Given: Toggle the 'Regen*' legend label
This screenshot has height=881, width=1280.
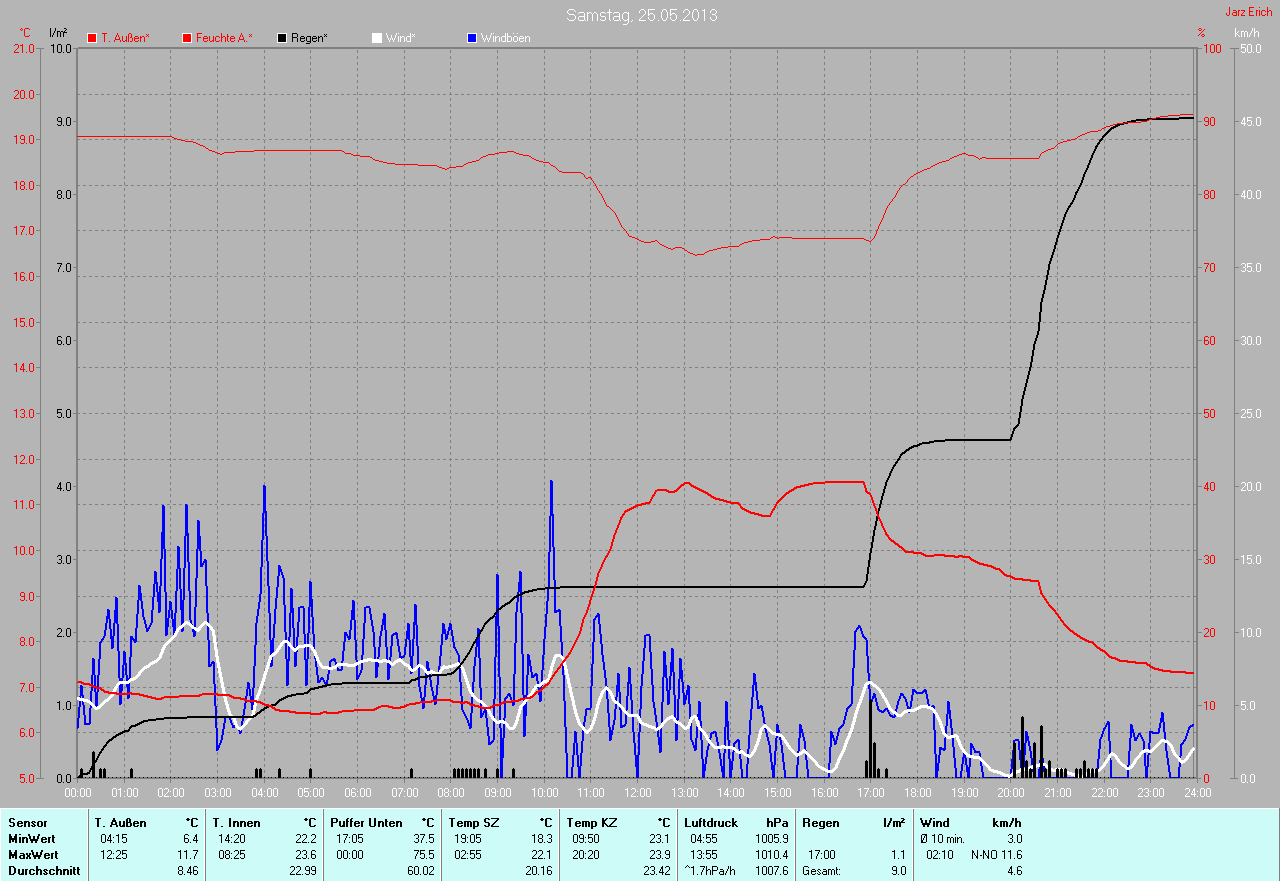Looking at the screenshot, I should click(309, 38).
